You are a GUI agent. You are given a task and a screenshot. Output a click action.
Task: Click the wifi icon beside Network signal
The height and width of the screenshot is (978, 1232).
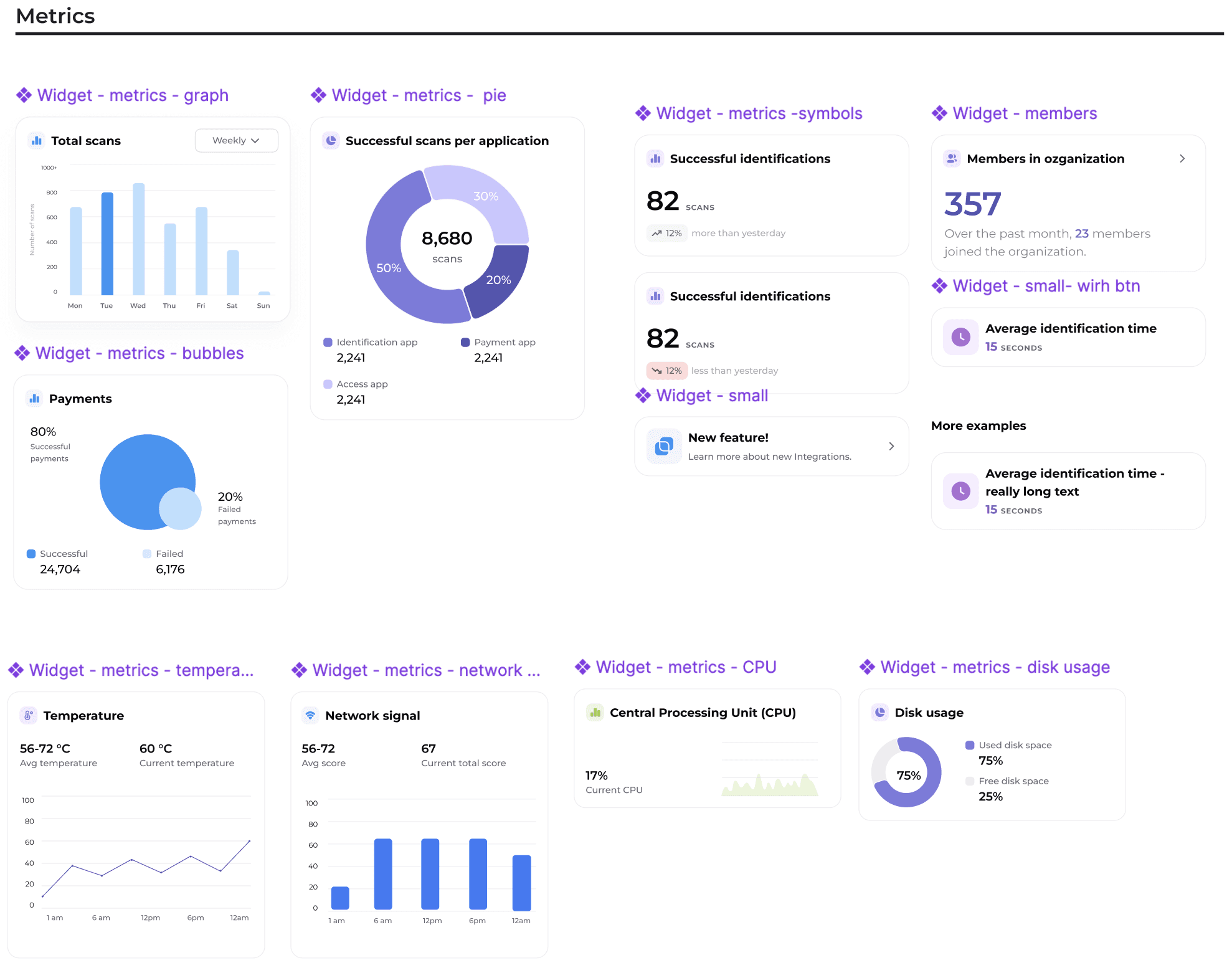[310, 716]
